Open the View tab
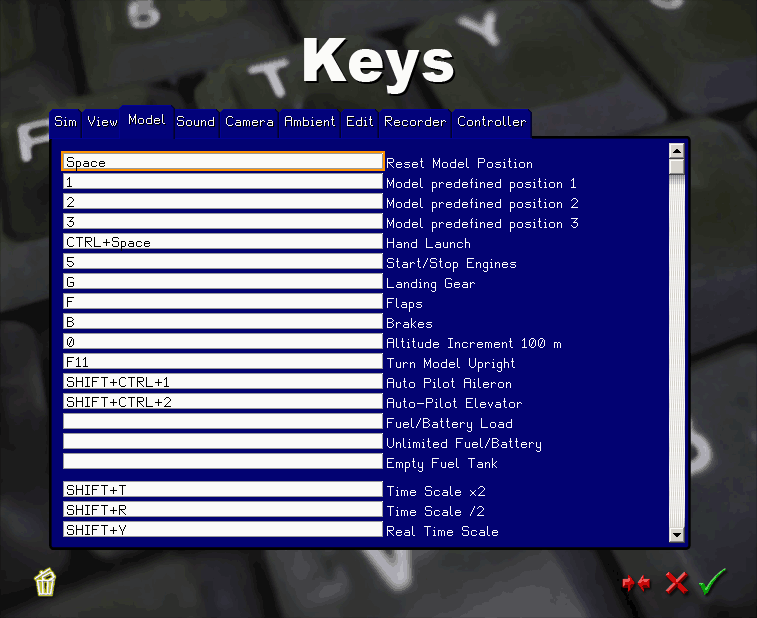Image resolution: width=757 pixels, height=618 pixels. (102, 122)
